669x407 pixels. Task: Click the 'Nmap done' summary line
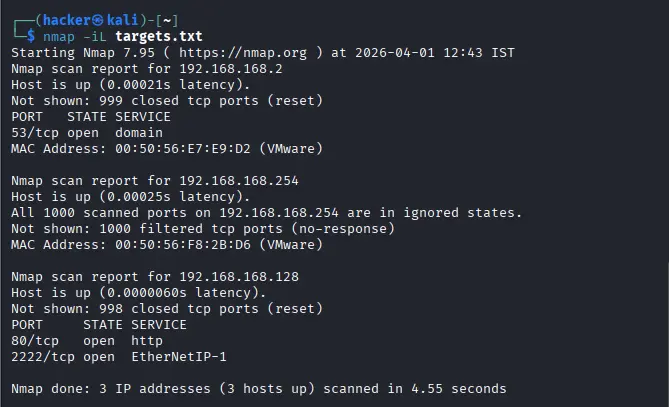pyautogui.click(x=258, y=388)
